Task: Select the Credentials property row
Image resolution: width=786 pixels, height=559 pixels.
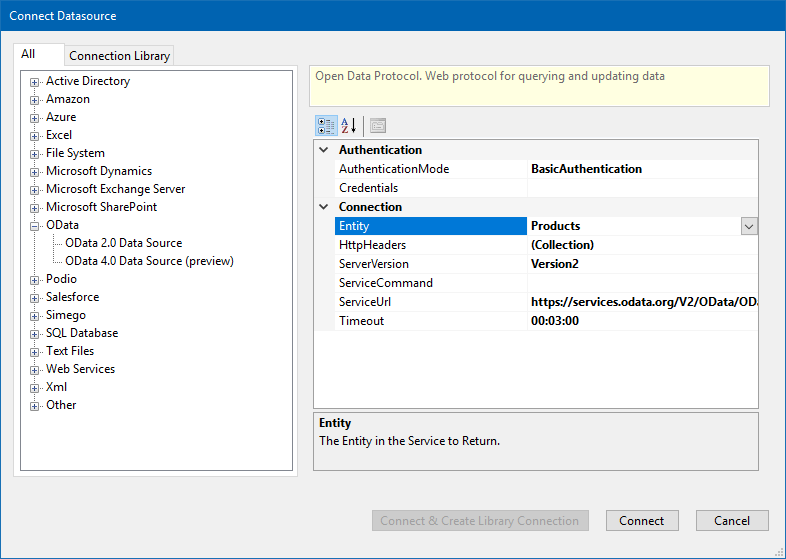Action: [x=546, y=188]
